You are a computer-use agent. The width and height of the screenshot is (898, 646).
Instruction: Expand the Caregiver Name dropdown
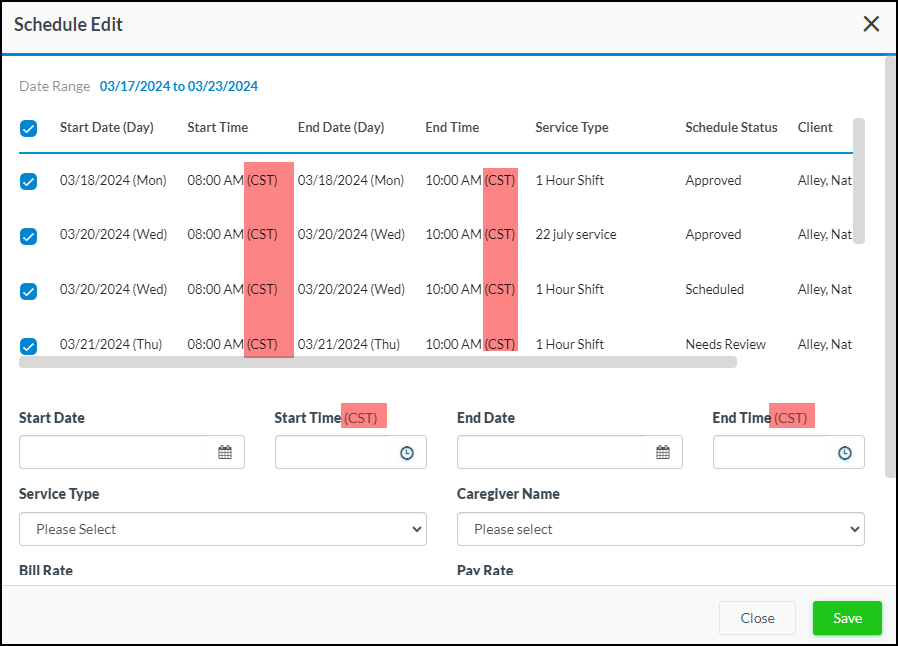pos(660,529)
